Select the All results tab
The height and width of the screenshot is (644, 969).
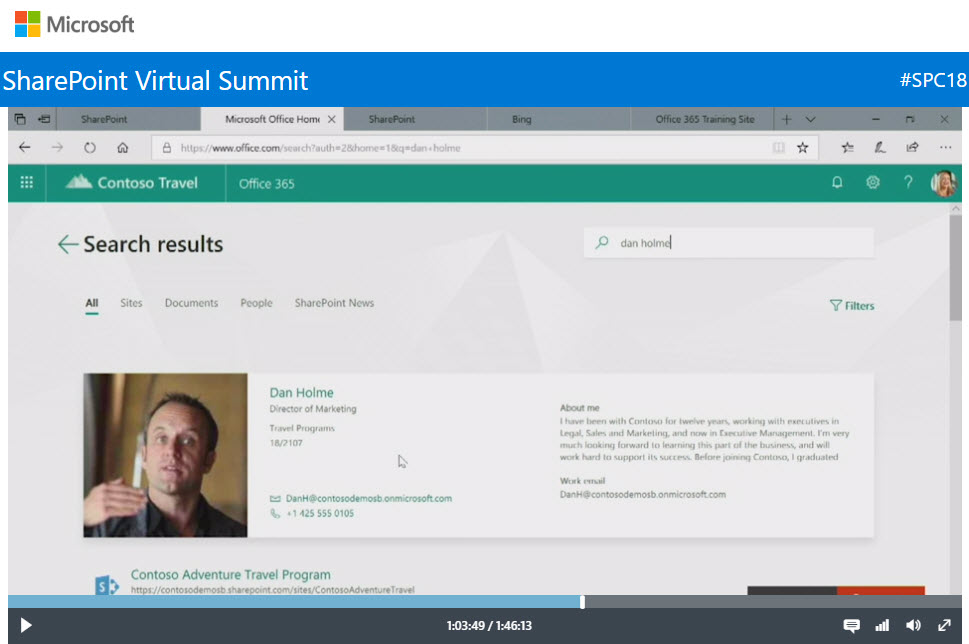91,303
